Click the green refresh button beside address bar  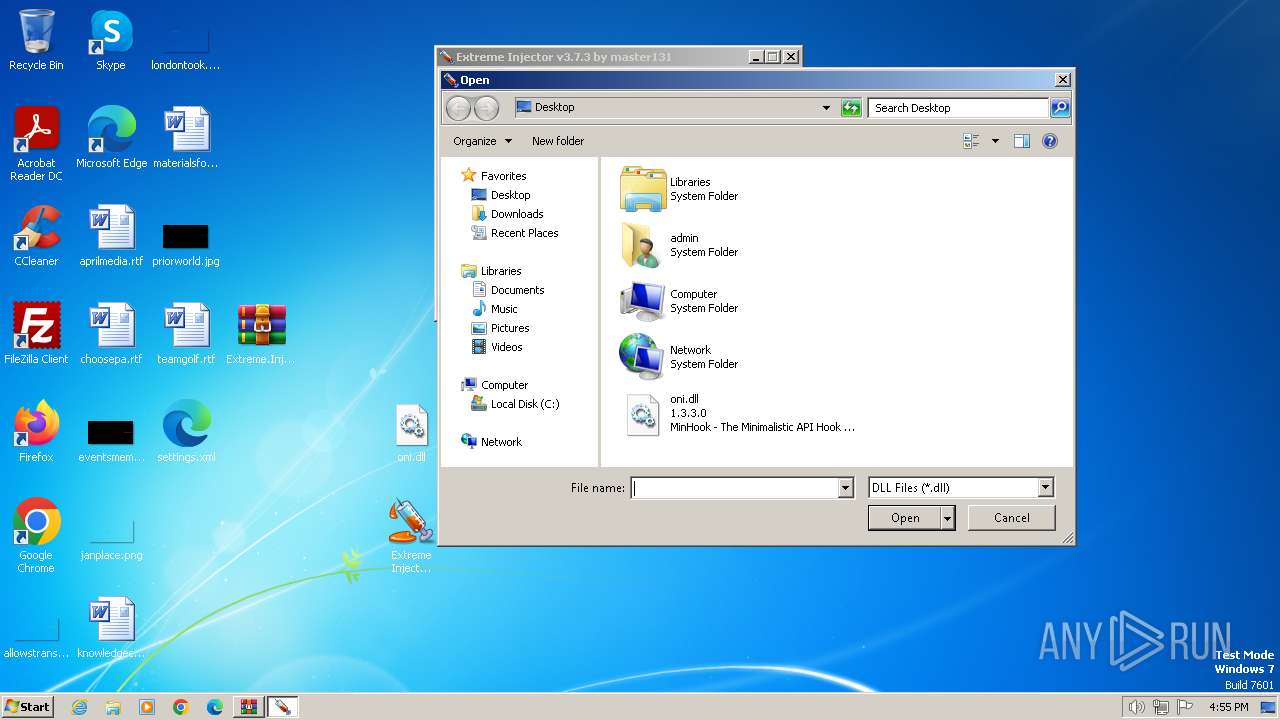click(851, 108)
